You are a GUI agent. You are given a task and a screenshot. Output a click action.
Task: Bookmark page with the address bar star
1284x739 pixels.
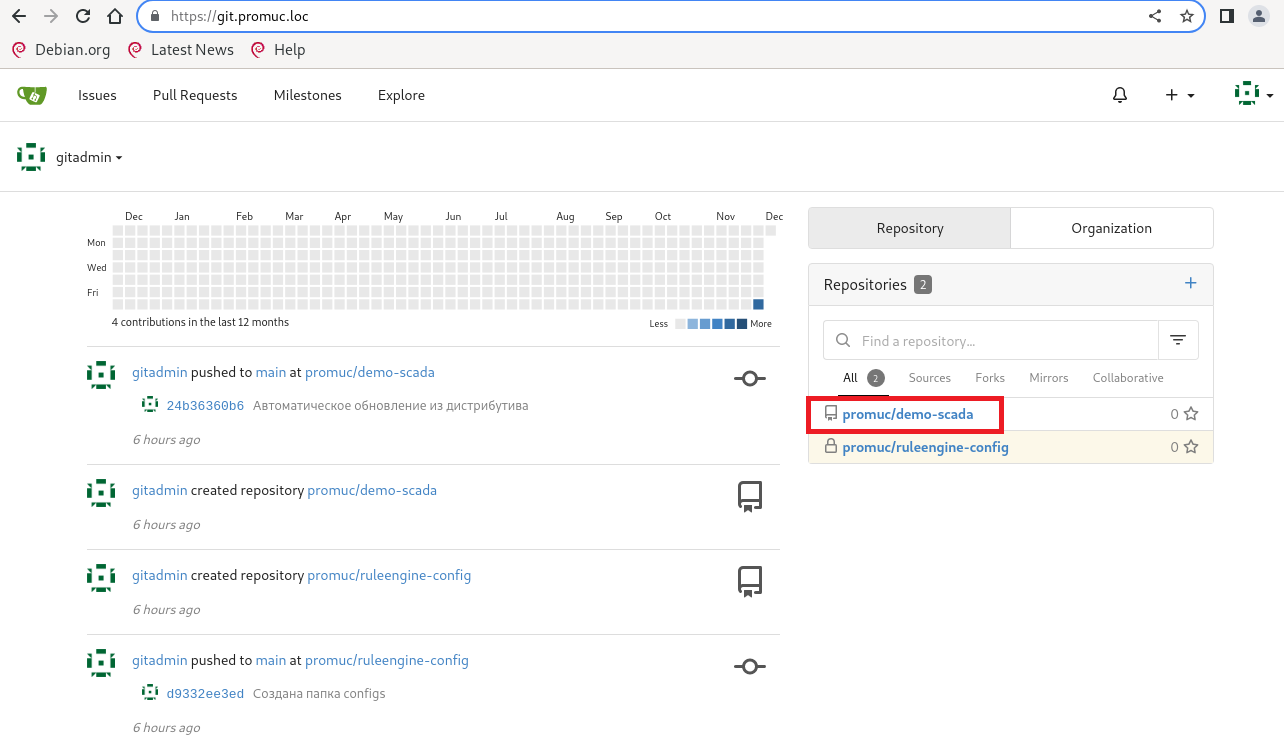1187,16
